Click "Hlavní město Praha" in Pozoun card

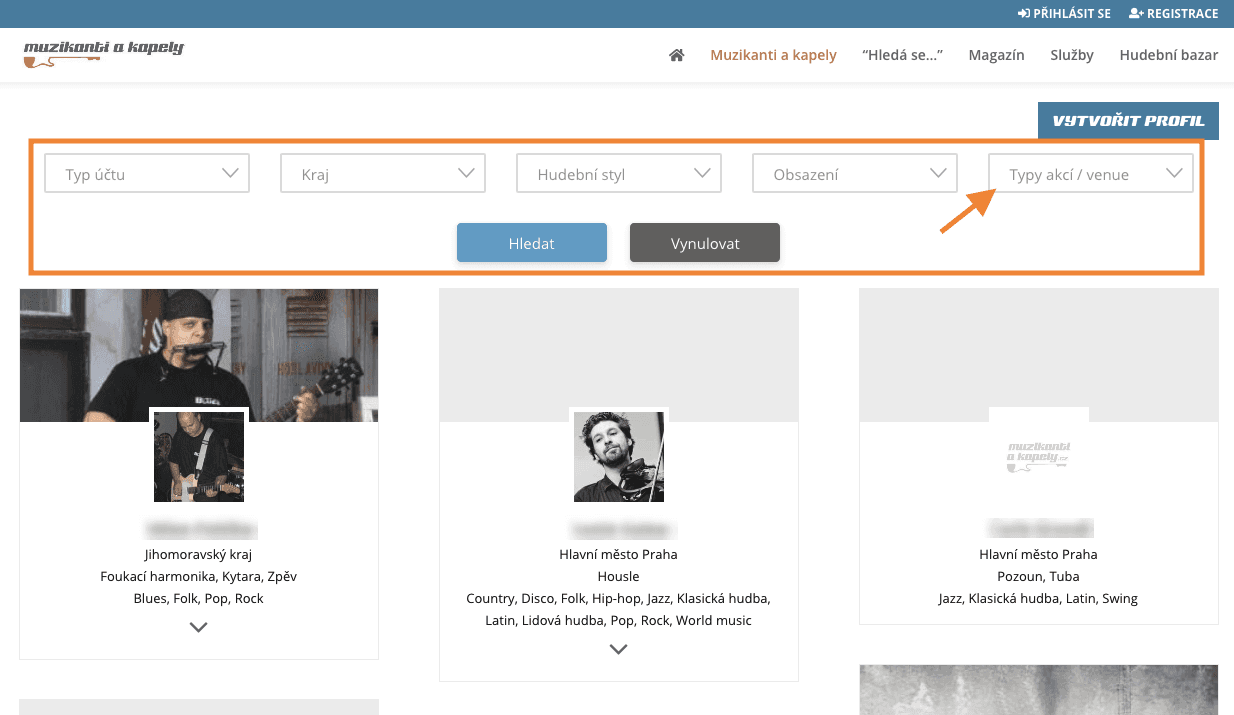point(1039,554)
